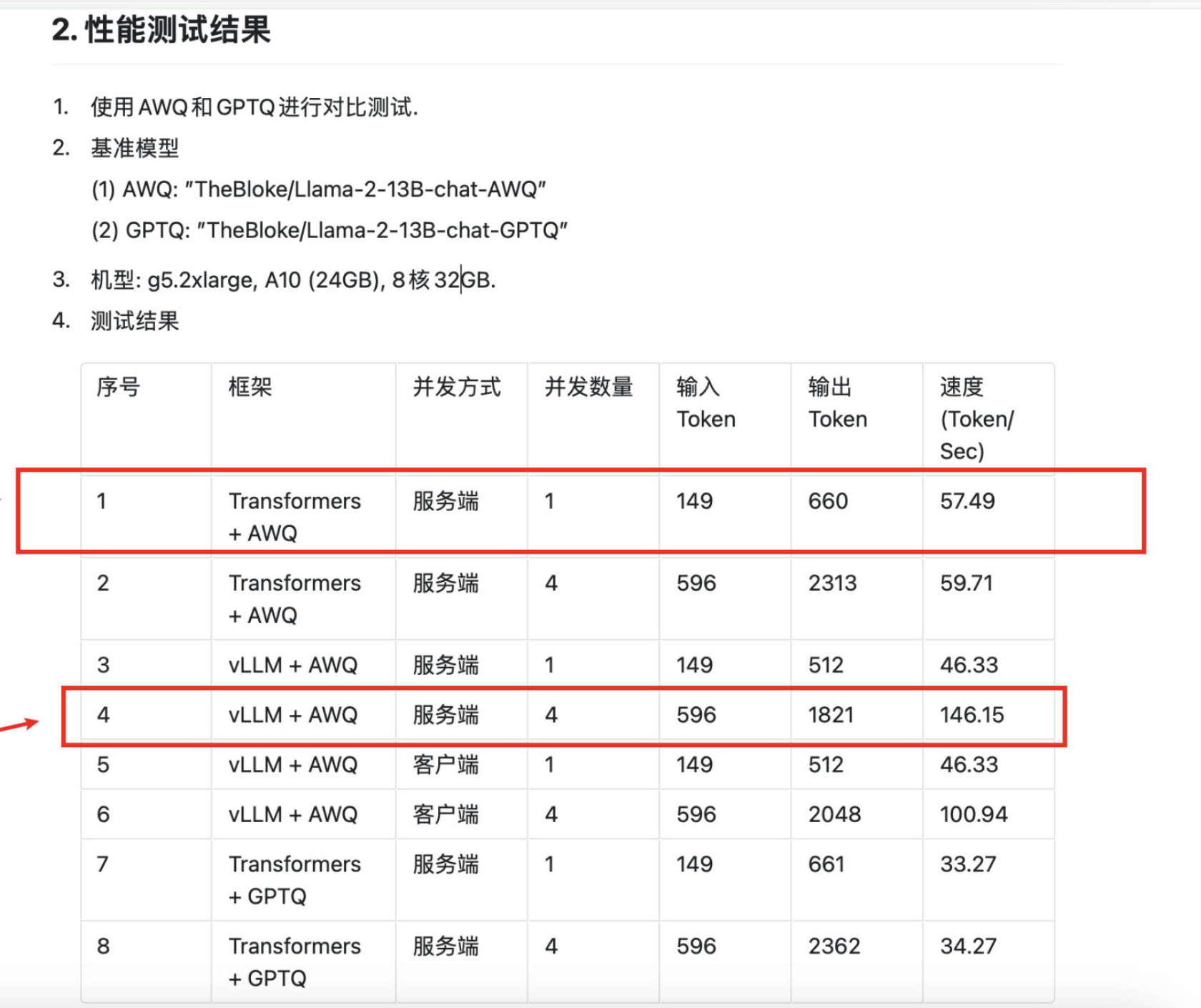The image size is (1201, 1008).
Task: Click input token 596 in row 2
Action: pos(696,583)
